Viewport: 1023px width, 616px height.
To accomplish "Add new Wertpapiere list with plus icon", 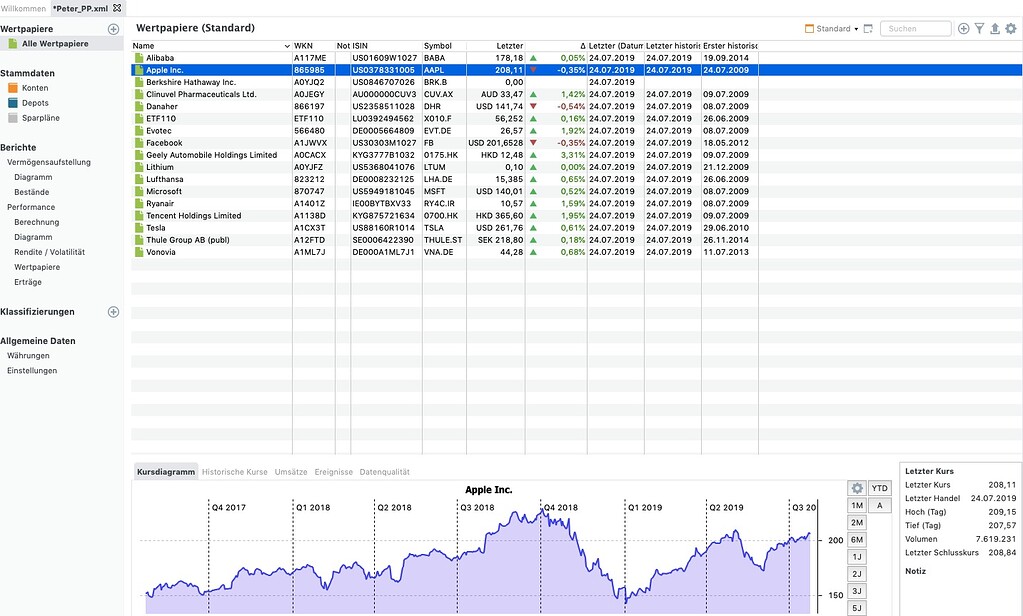I will click(x=113, y=30).
